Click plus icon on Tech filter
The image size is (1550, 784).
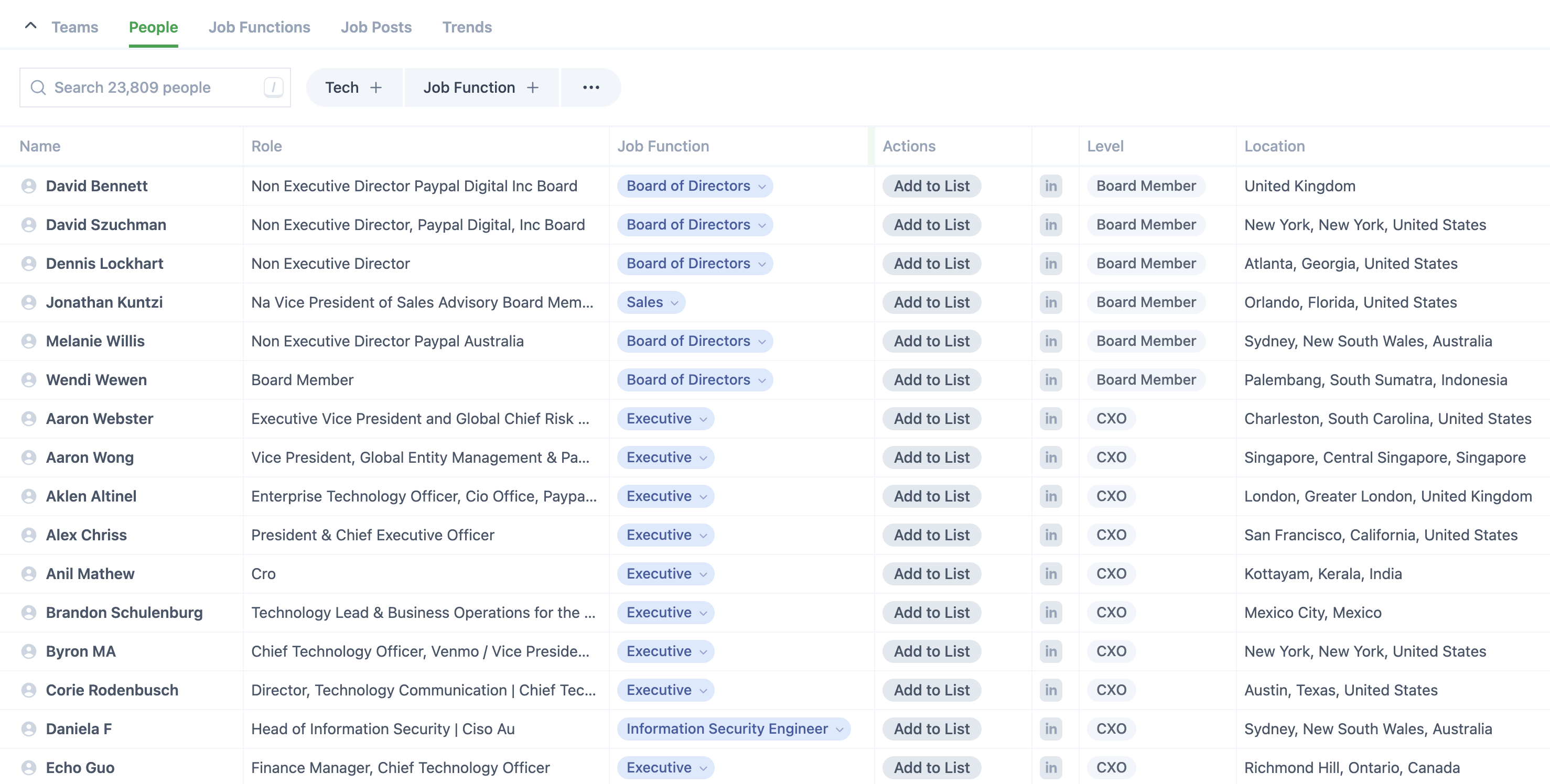376,87
